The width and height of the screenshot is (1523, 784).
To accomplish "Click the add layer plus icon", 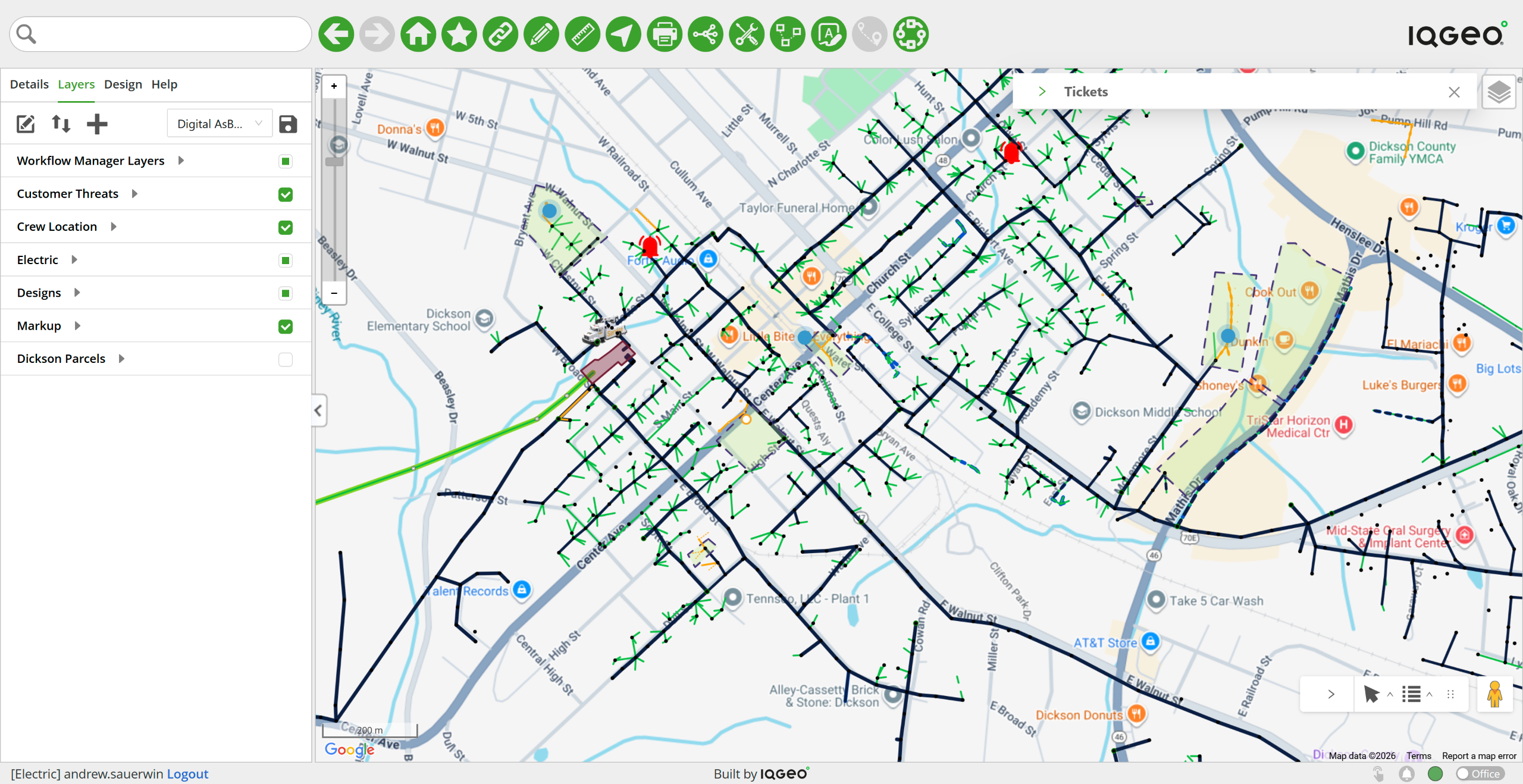I will 97,124.
